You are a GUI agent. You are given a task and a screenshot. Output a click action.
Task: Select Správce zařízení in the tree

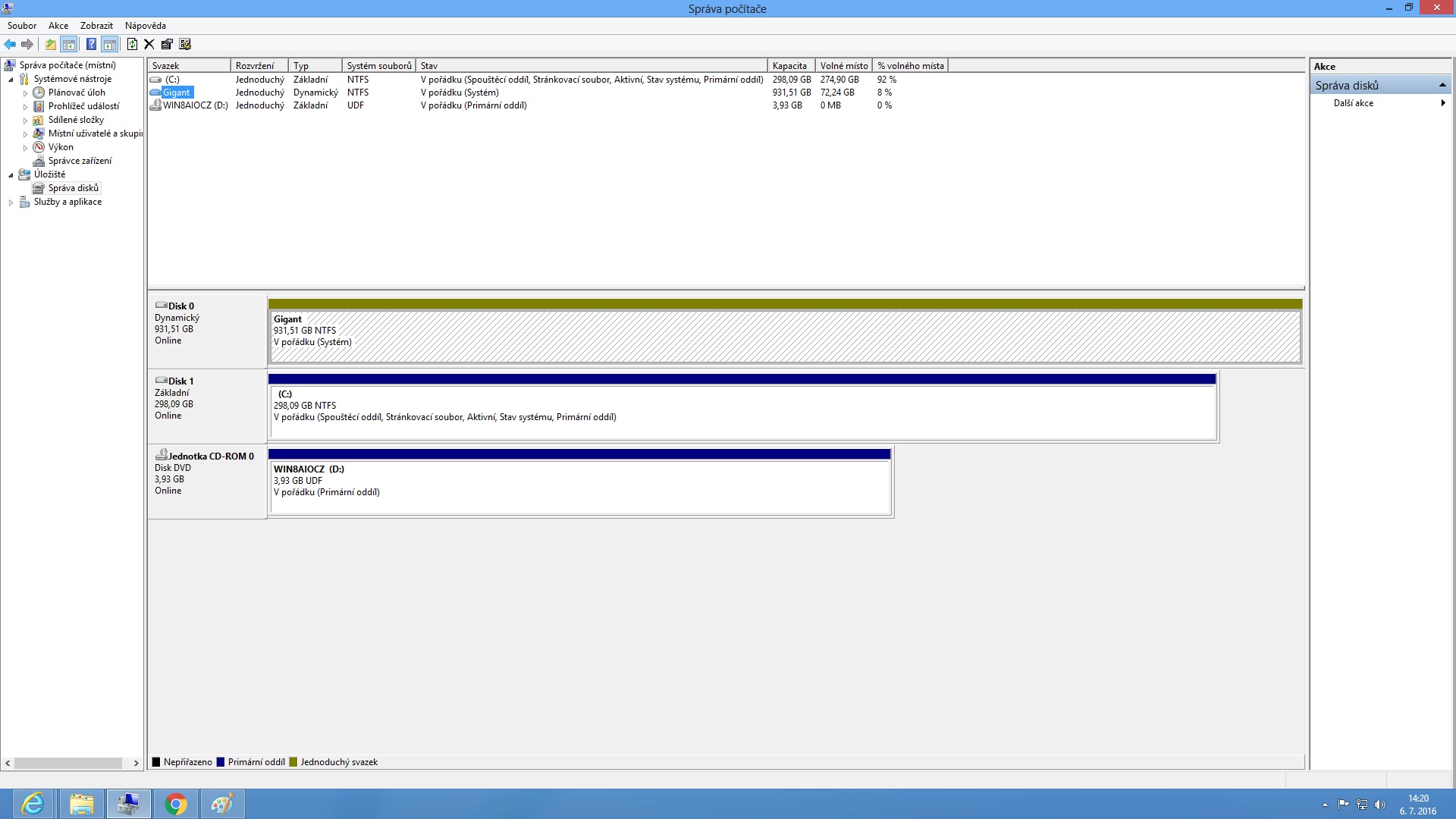point(80,161)
